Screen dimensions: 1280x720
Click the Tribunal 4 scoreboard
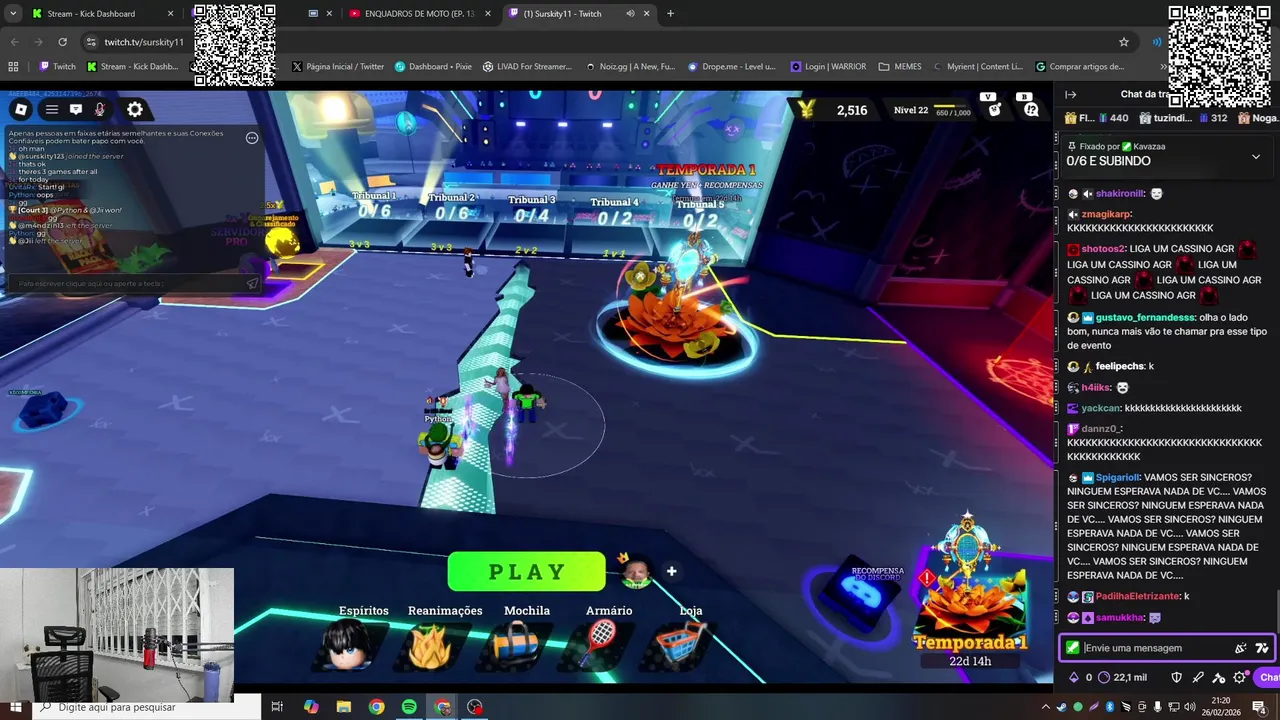point(614,212)
